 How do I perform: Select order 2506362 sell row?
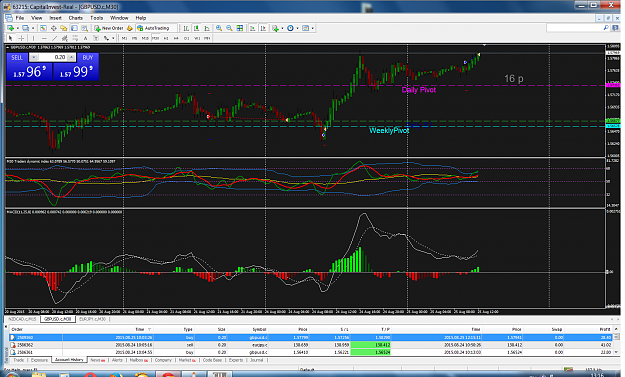pos(312,345)
